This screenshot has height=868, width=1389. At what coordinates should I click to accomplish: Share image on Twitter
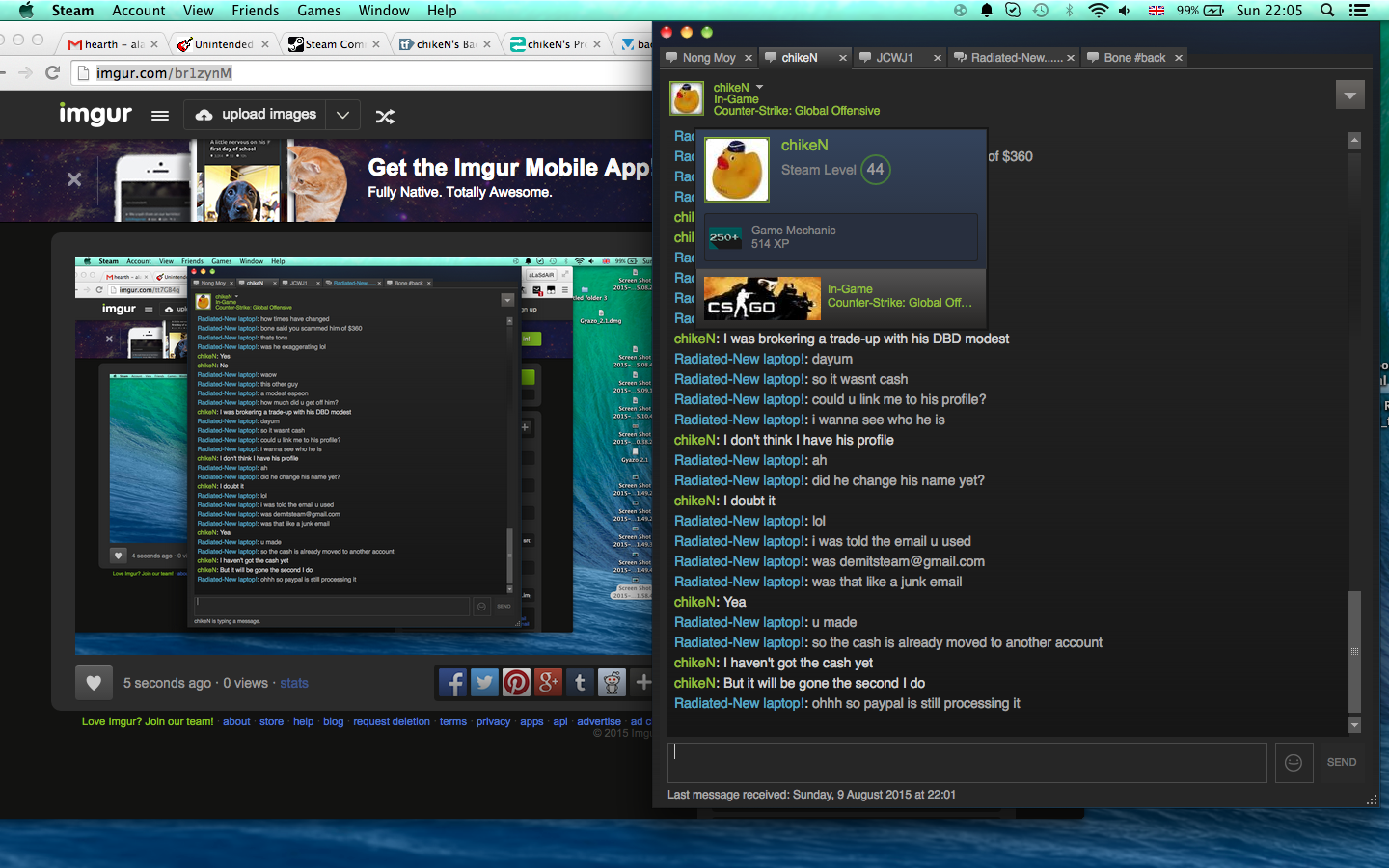(484, 683)
